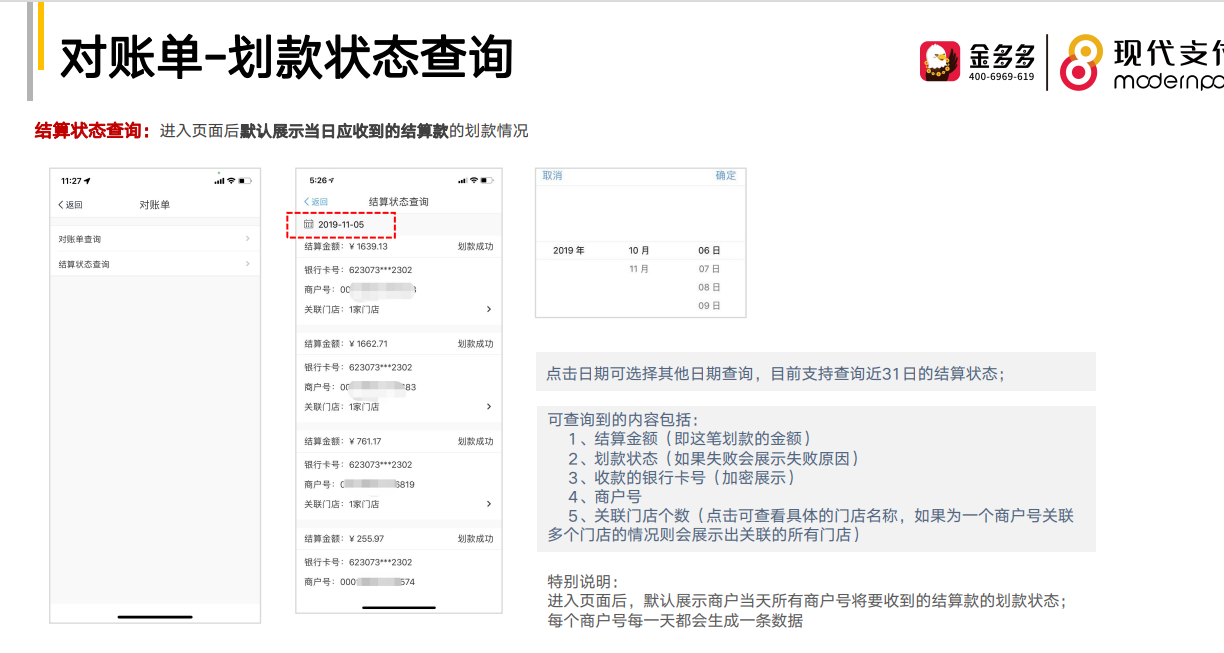Select 2019 年 in the date picker

click(569, 251)
